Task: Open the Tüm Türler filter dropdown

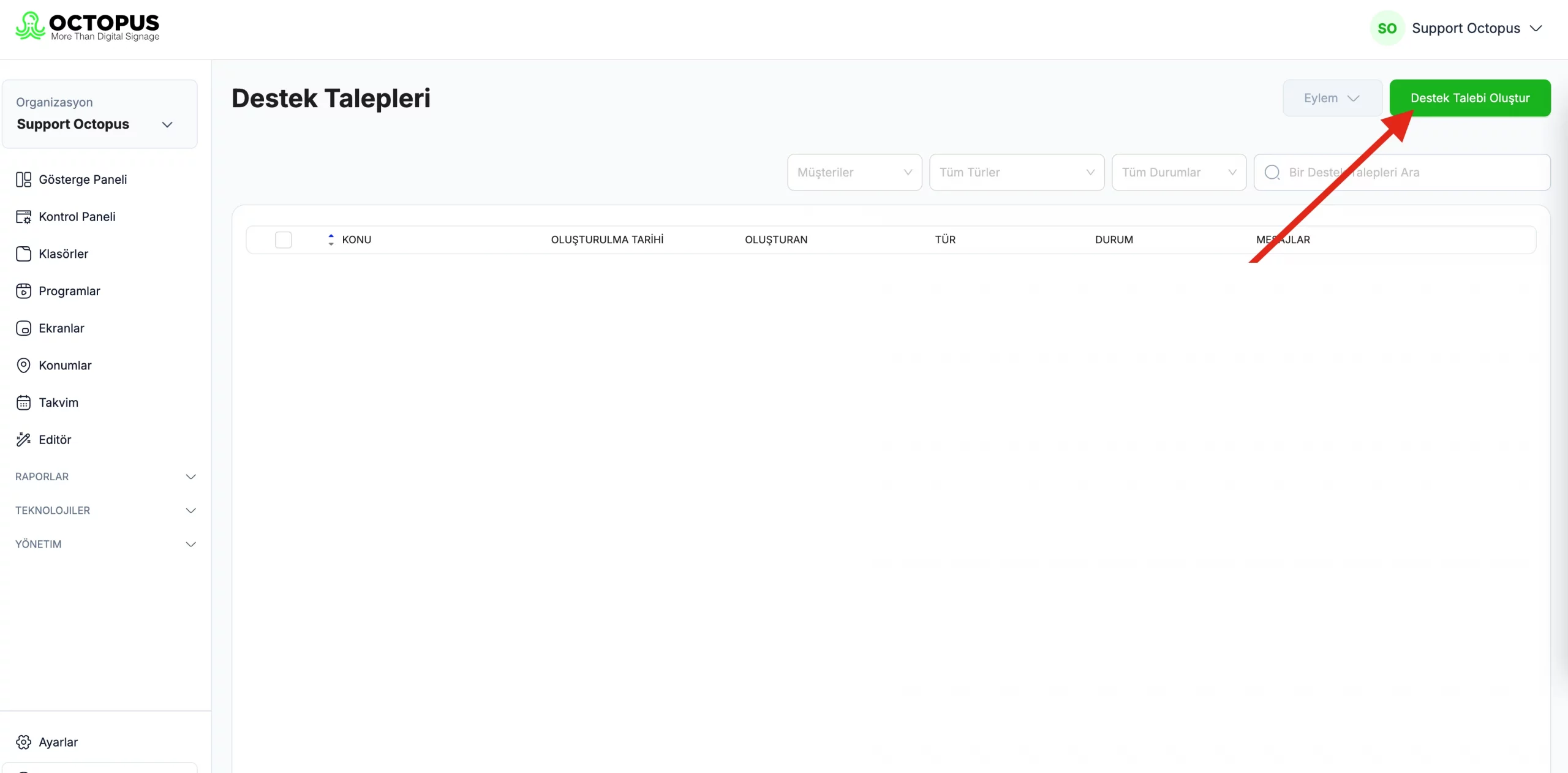Action: (1017, 172)
